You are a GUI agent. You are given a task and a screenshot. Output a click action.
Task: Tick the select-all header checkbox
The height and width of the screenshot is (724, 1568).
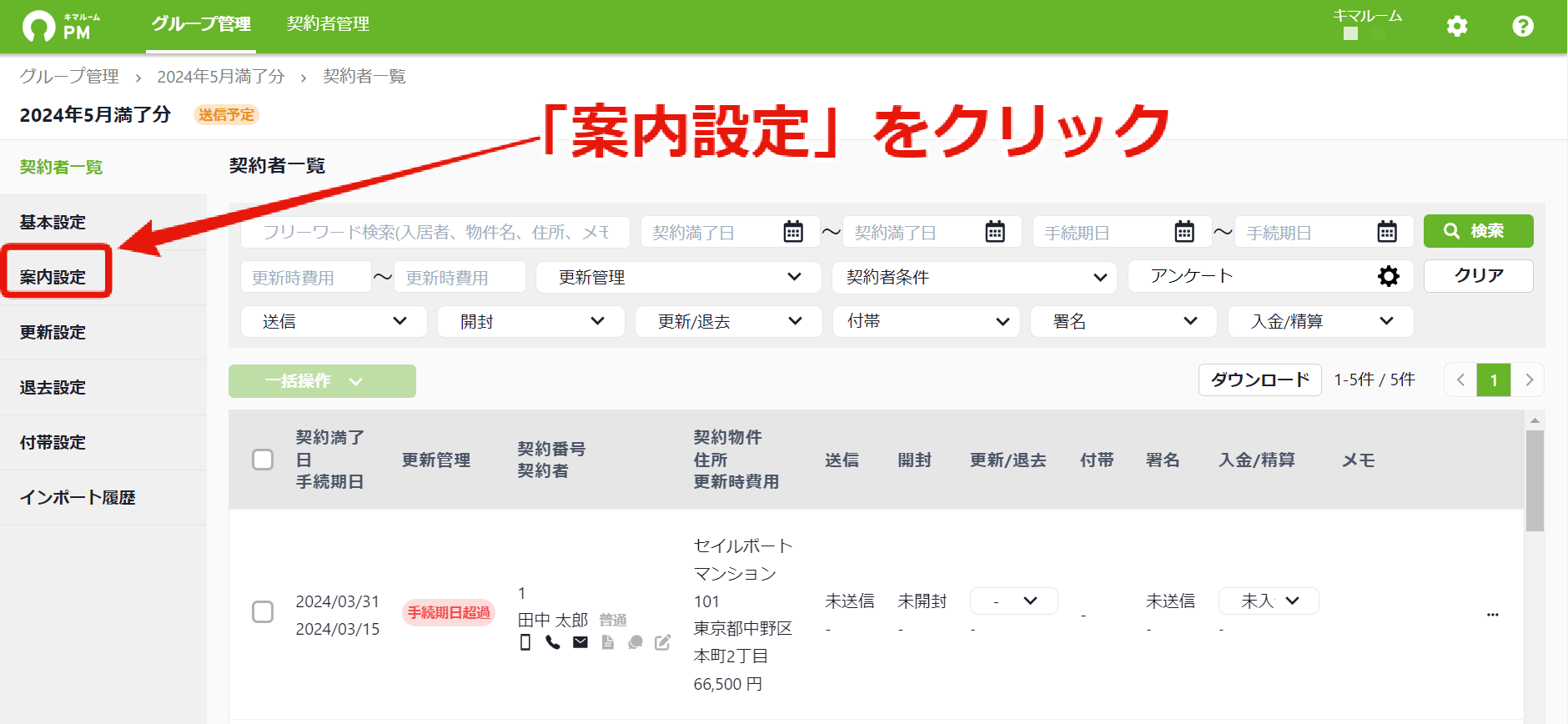coord(263,460)
